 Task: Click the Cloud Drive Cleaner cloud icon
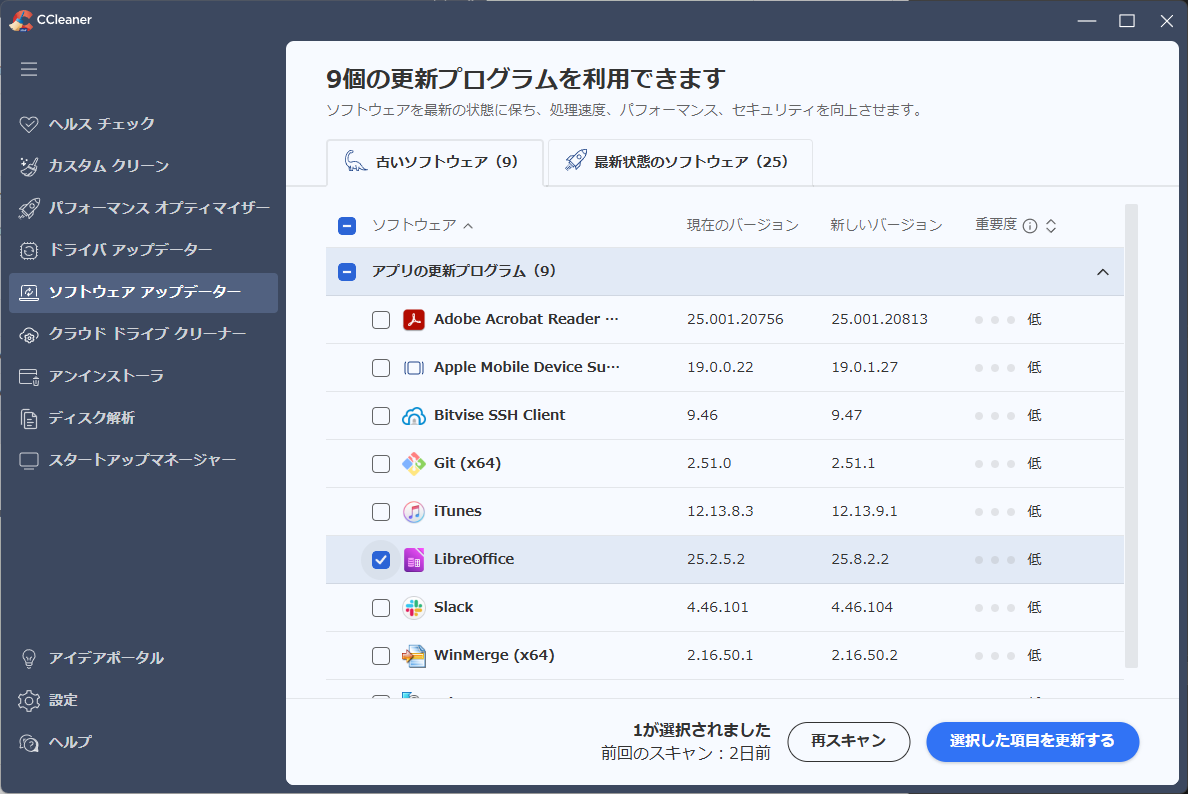(29, 334)
